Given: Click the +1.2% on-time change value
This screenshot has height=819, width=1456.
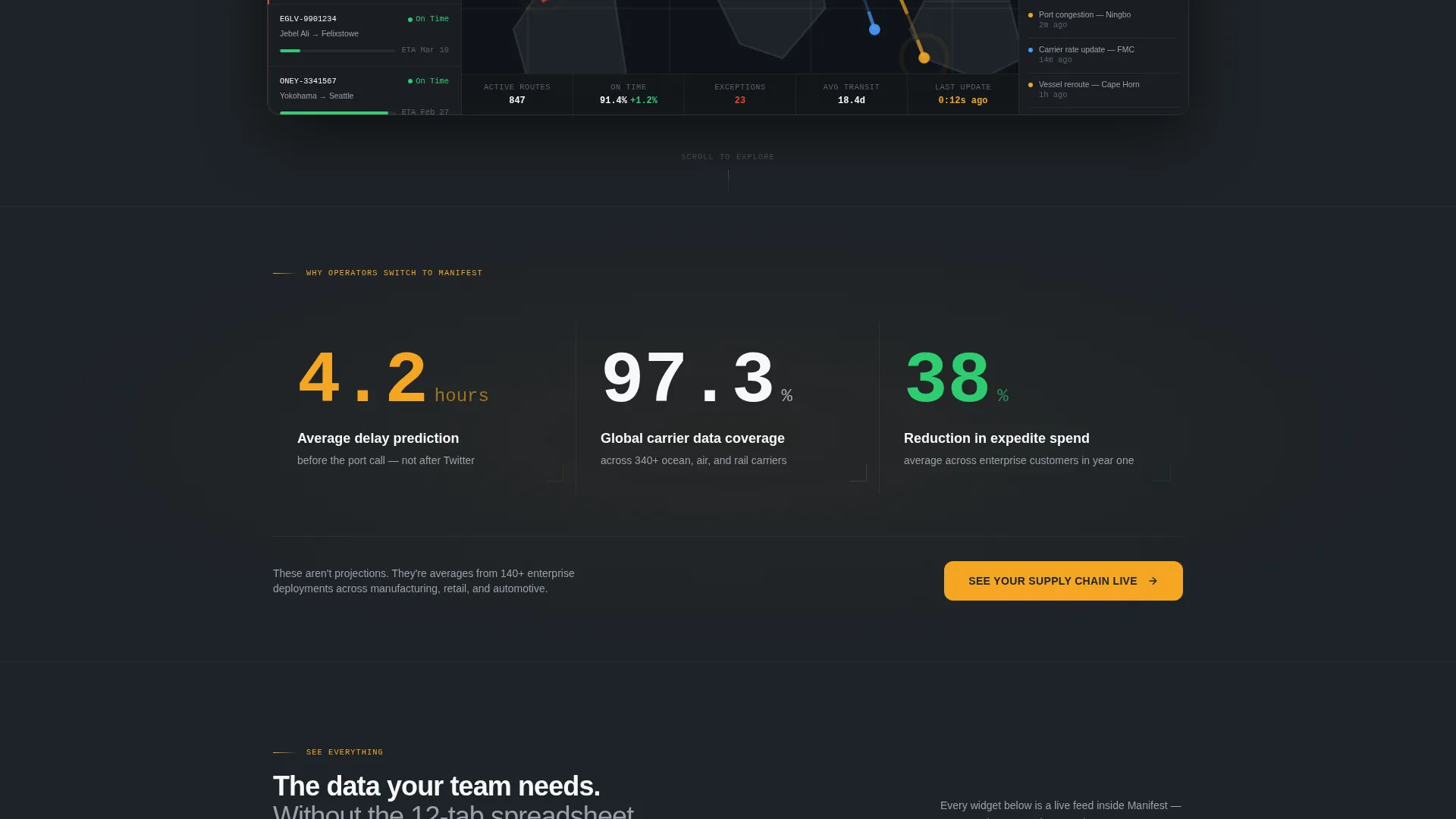Looking at the screenshot, I should 644,100.
